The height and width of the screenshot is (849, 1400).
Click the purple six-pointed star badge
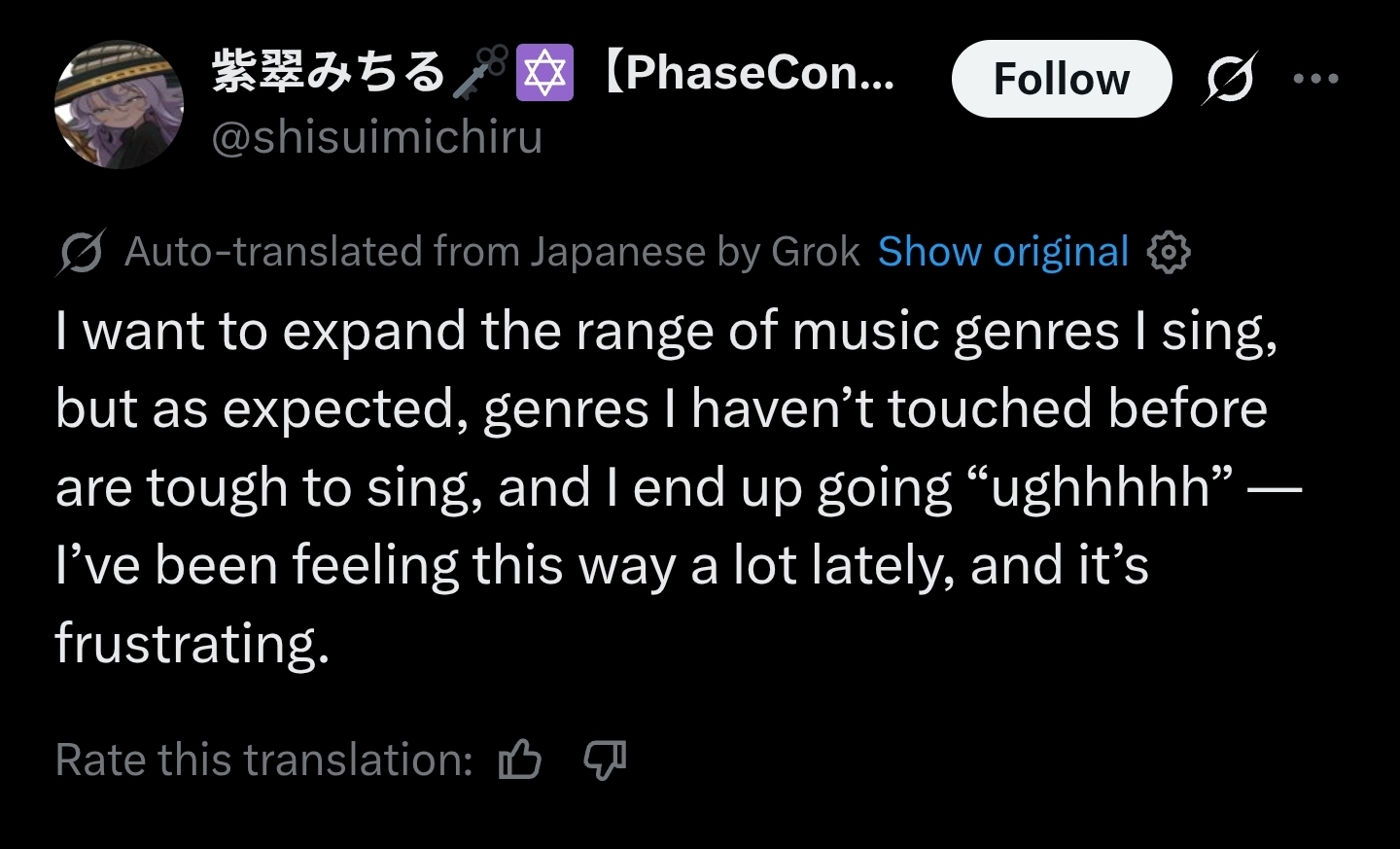tap(543, 73)
